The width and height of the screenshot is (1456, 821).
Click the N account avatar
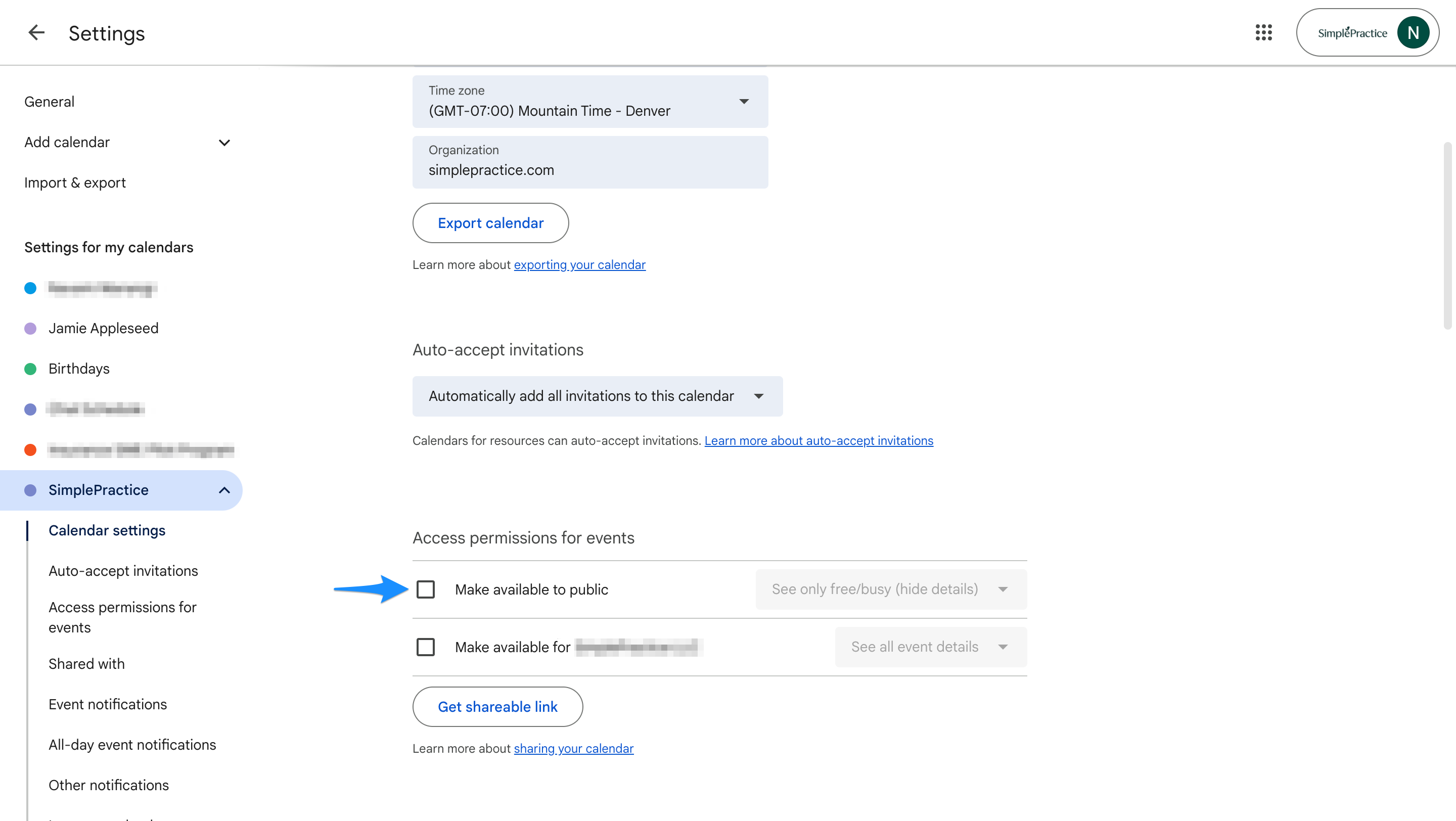pos(1413,33)
